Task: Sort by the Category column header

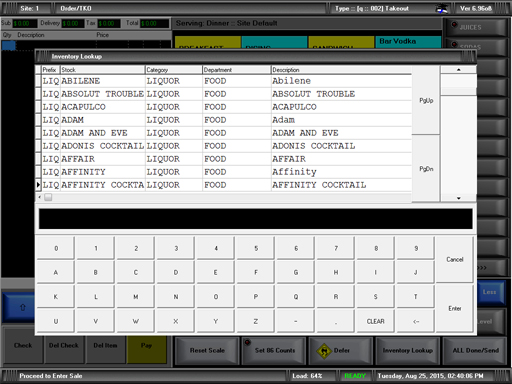Action: click(174, 70)
